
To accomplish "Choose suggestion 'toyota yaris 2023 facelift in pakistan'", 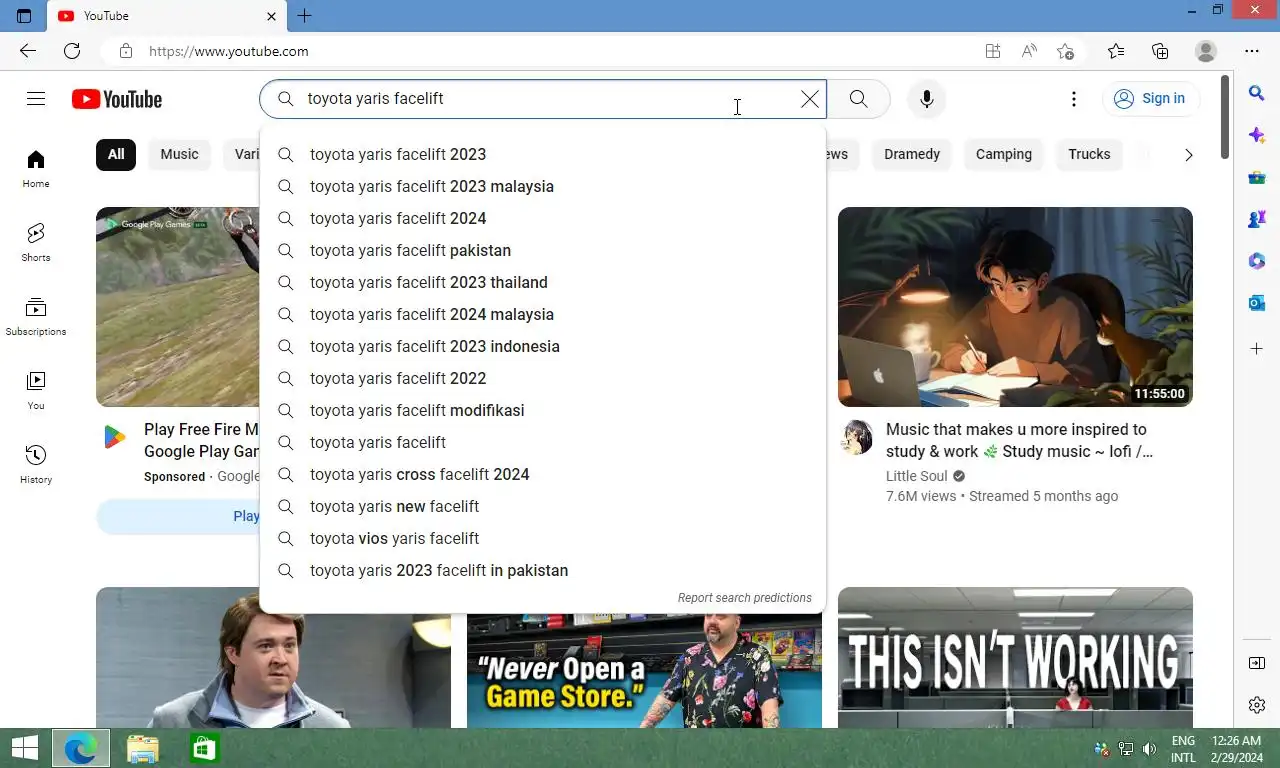I will [x=543, y=570].
